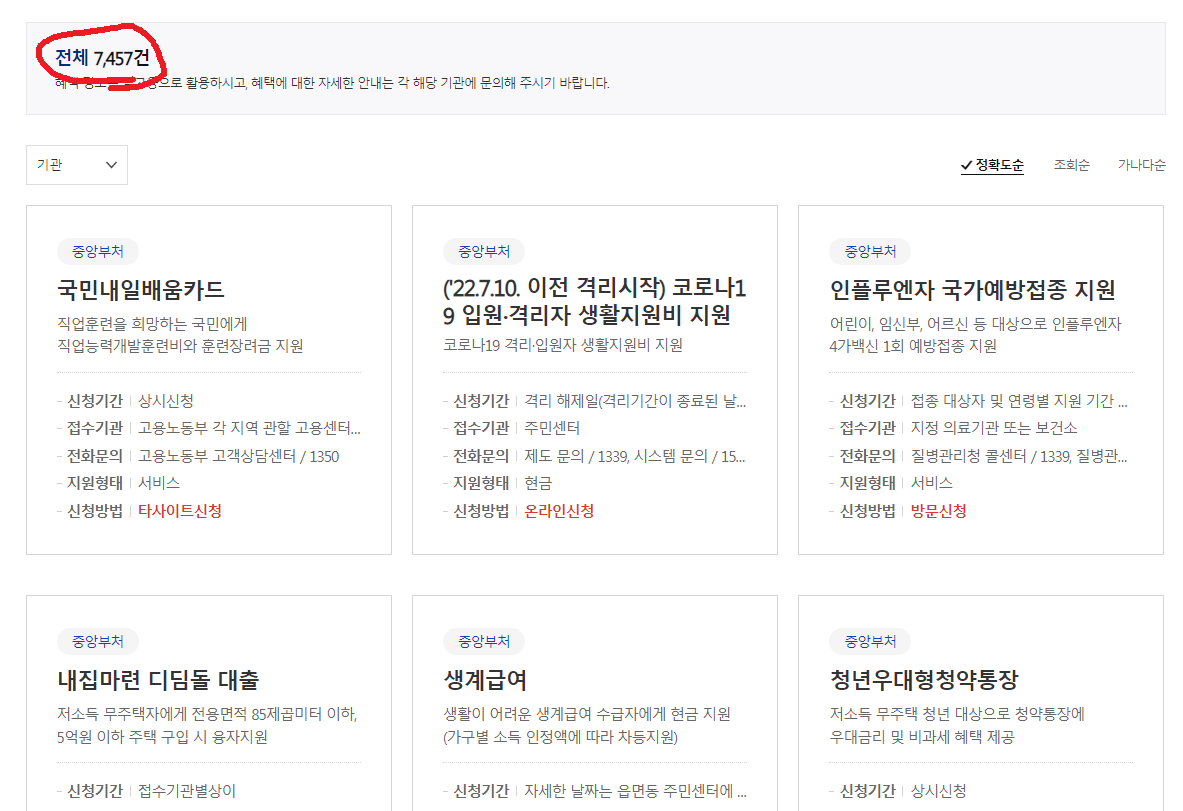Click 코로나19 격리·입원자 생활지원비 지원 description
Screen dimensions: 1183x811
(x=563, y=345)
